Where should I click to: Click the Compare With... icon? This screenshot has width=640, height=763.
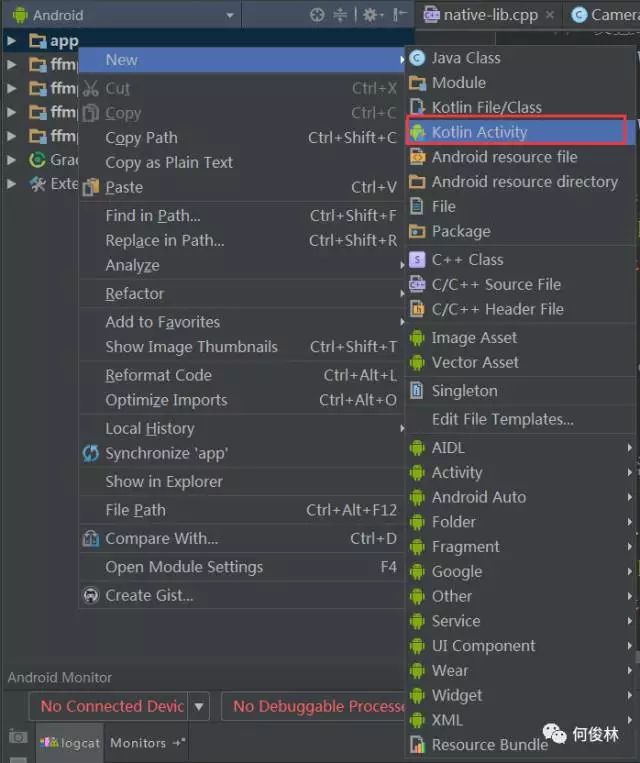pyautogui.click(x=91, y=539)
